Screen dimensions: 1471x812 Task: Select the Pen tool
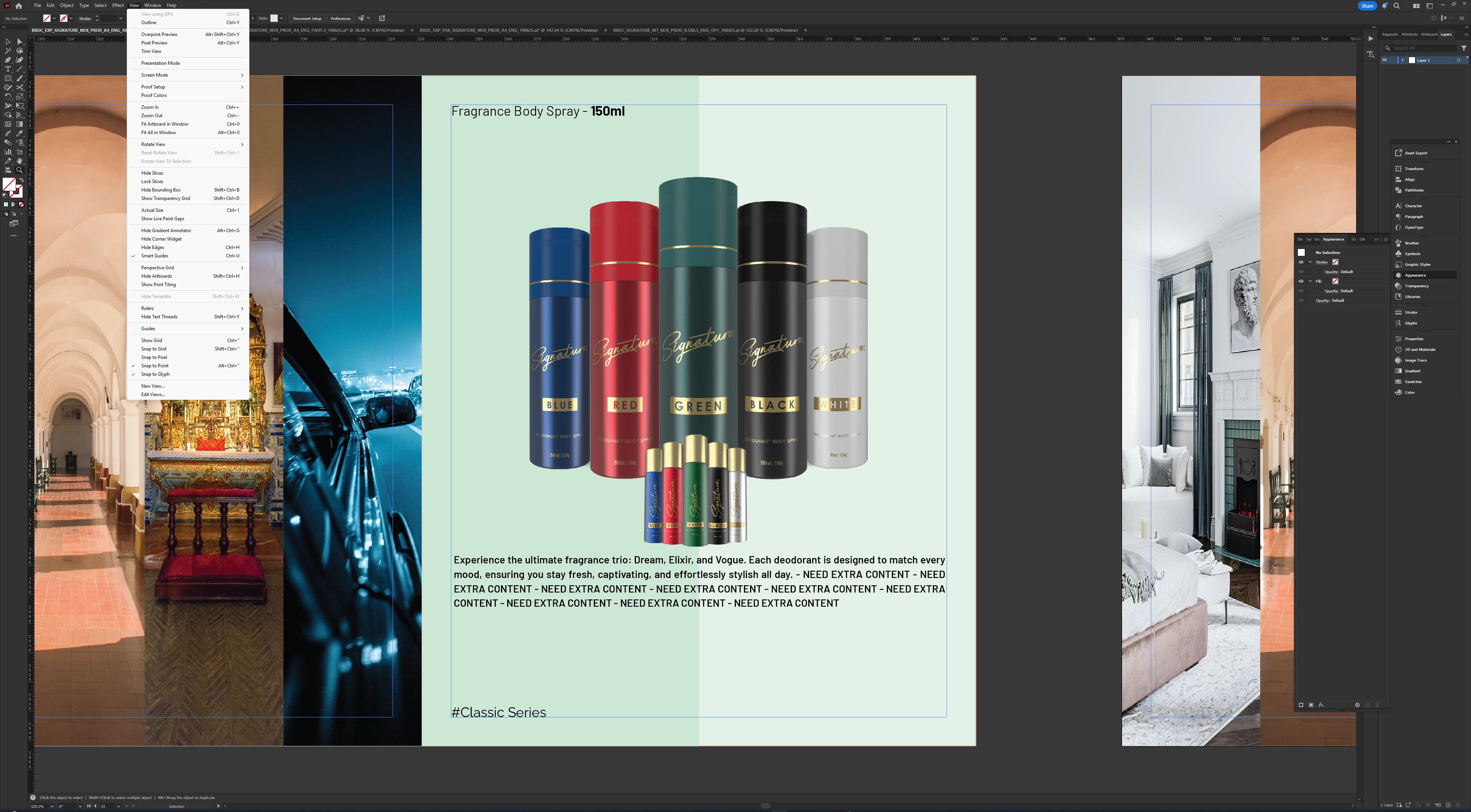(x=8, y=60)
